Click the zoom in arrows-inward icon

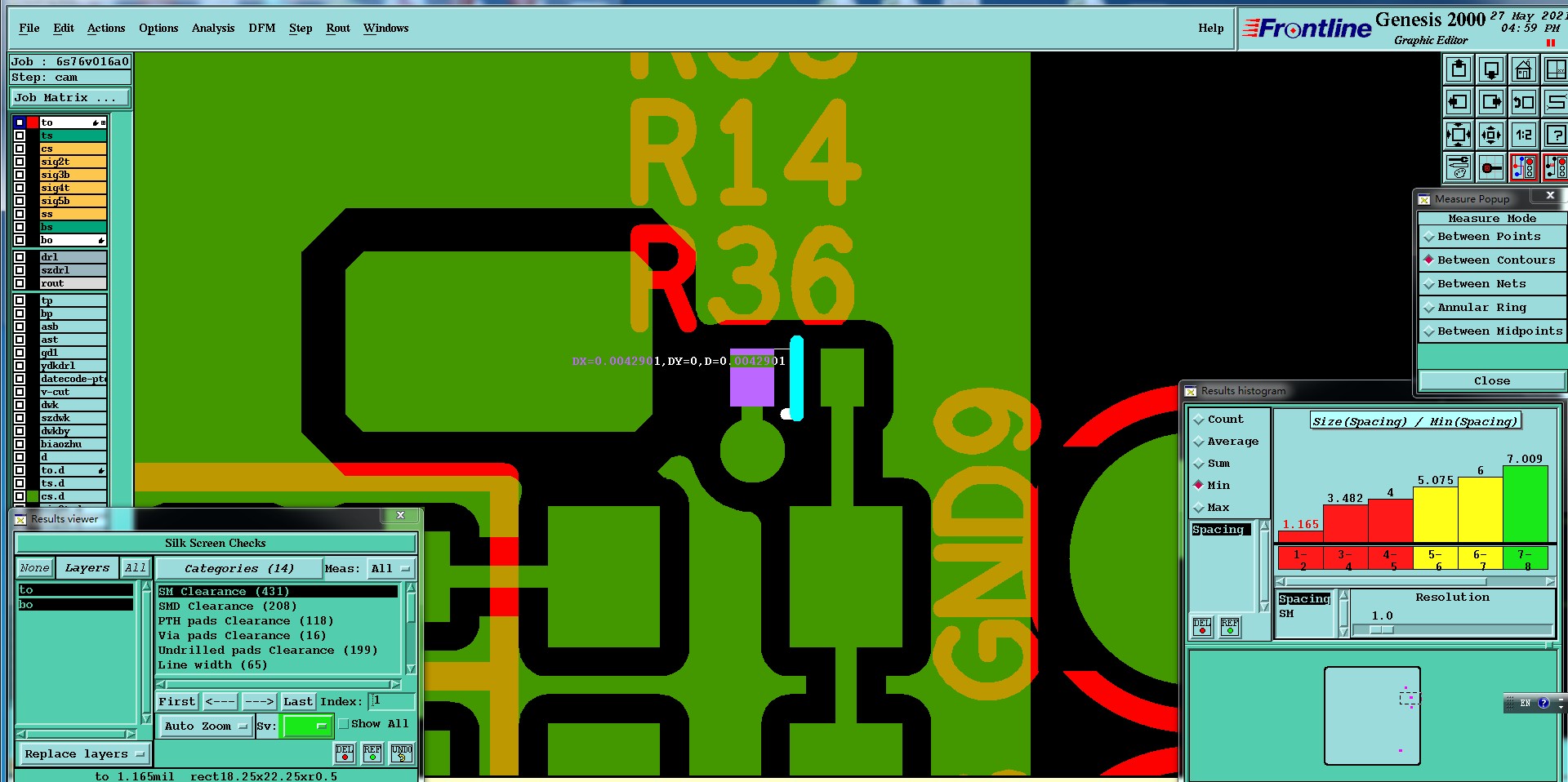pos(1459,135)
